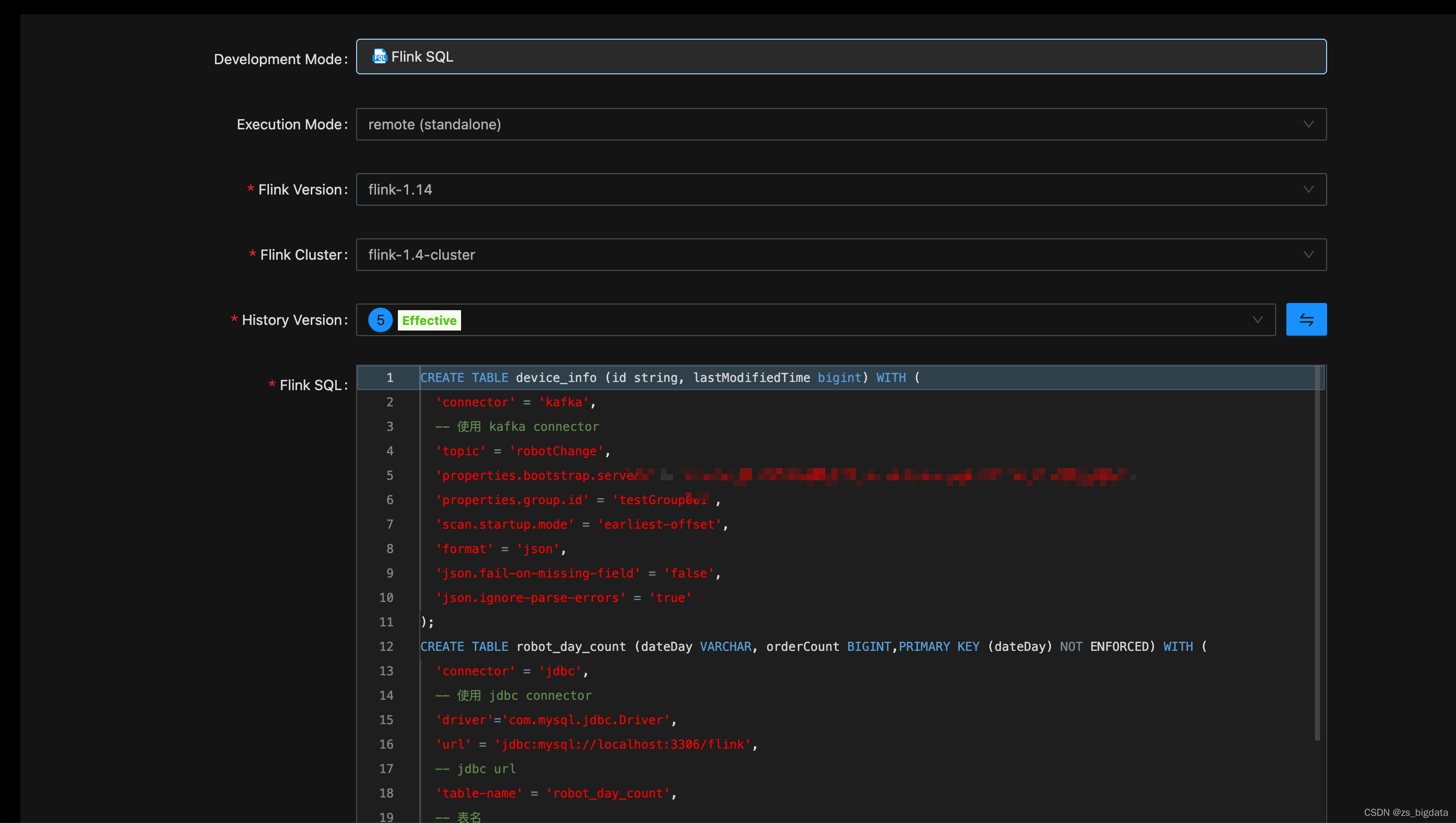
Task: Click line number 1 in editor gutter
Action: [390, 377]
